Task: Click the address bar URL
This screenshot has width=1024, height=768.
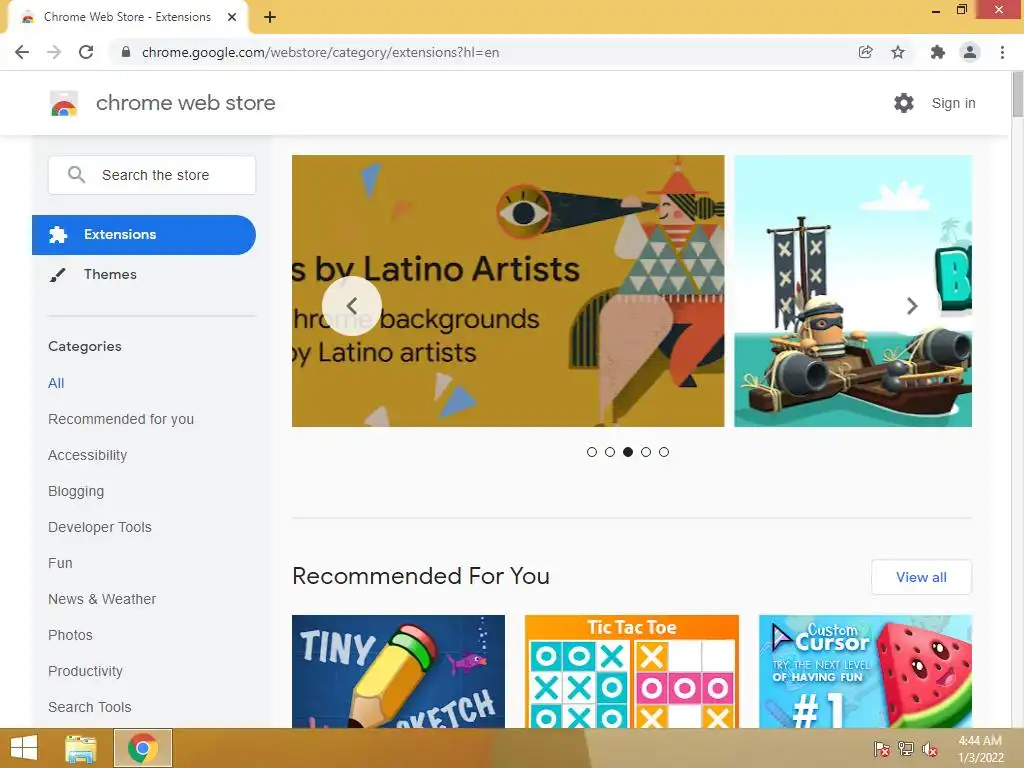Action: [x=320, y=52]
